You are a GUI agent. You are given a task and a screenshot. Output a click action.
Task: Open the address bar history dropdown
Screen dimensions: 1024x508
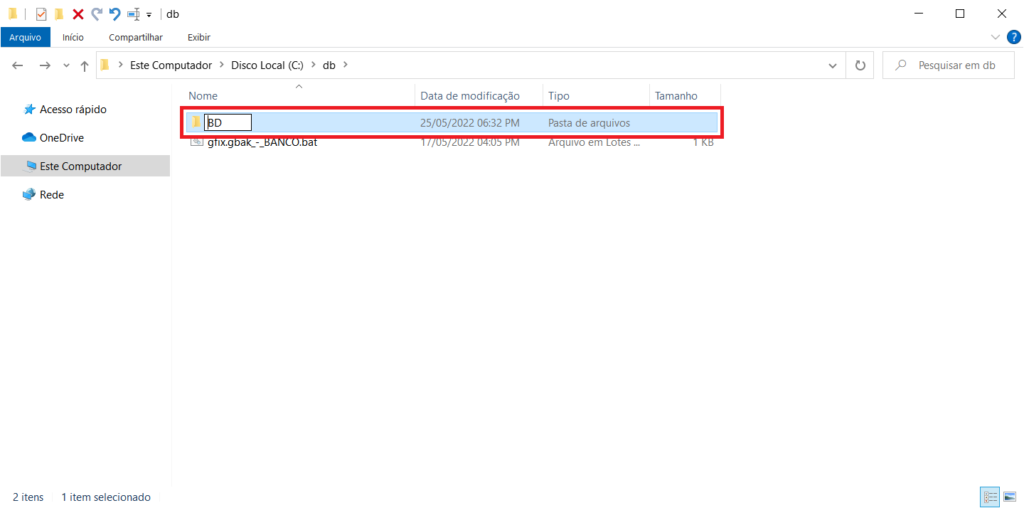pyautogui.click(x=833, y=65)
